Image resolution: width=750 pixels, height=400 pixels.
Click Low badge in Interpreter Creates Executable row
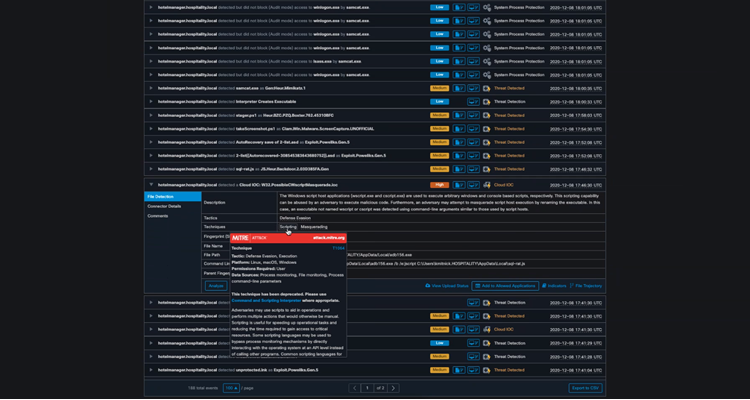pos(440,101)
